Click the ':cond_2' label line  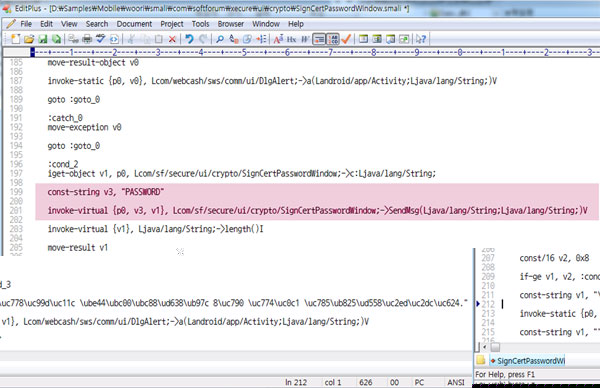point(63,164)
